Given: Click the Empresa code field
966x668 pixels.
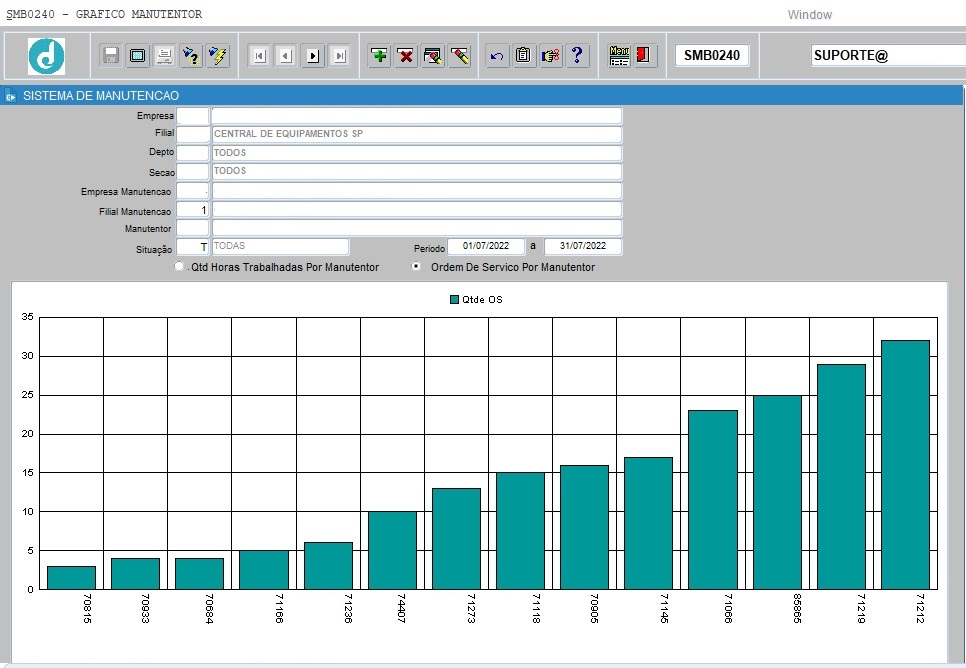Looking at the screenshot, I should click(x=193, y=116).
